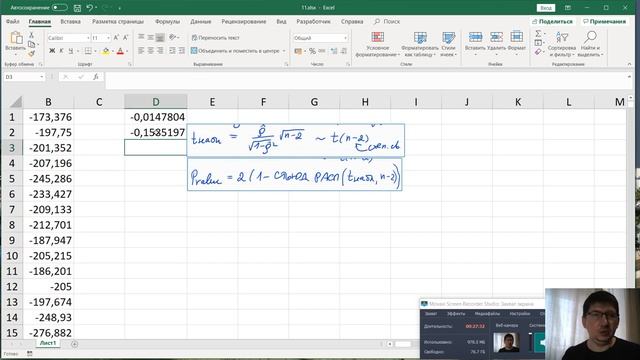
Task: Click the Format Painter brush icon
Action: tap(31, 53)
